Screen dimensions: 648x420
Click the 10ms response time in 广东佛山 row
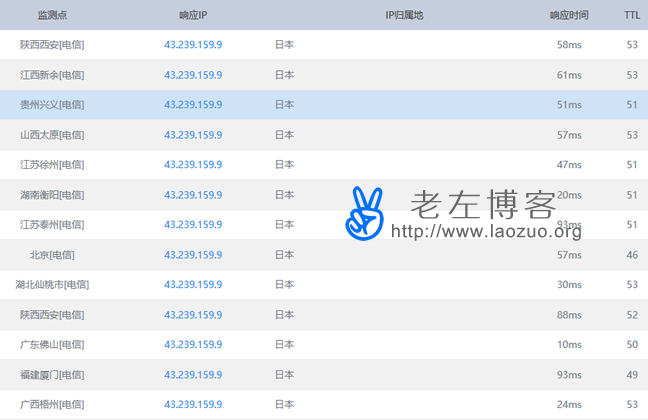coord(569,345)
